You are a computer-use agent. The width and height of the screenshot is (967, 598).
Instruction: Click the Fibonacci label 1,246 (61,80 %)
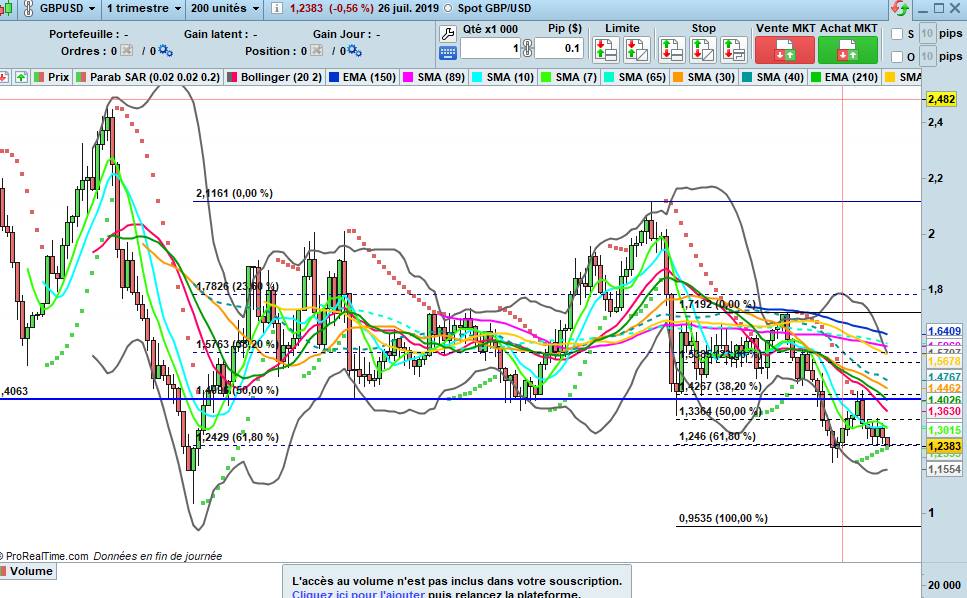click(717, 436)
